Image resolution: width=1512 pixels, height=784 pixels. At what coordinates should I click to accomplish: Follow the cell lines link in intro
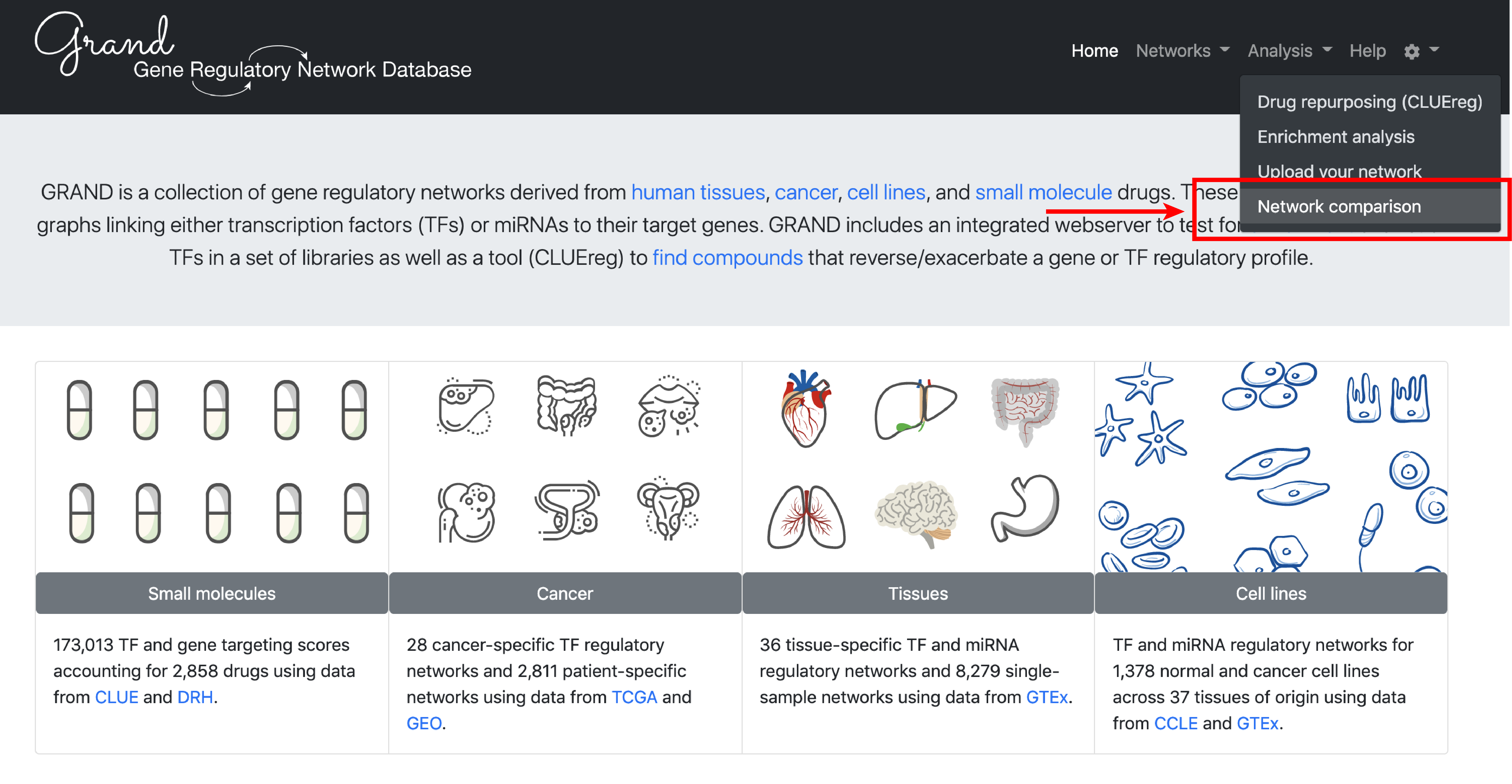pyautogui.click(x=886, y=193)
